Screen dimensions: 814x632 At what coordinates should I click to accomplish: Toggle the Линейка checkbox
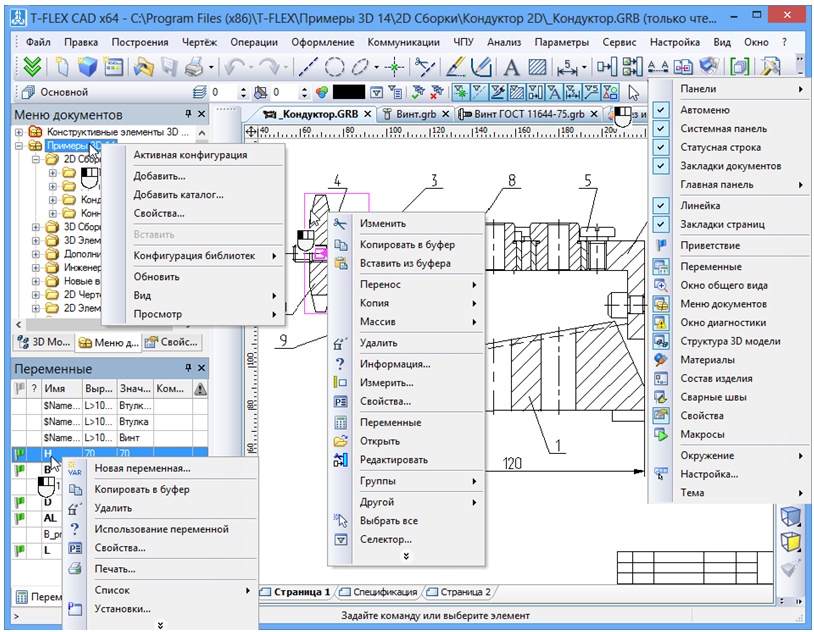[660, 206]
